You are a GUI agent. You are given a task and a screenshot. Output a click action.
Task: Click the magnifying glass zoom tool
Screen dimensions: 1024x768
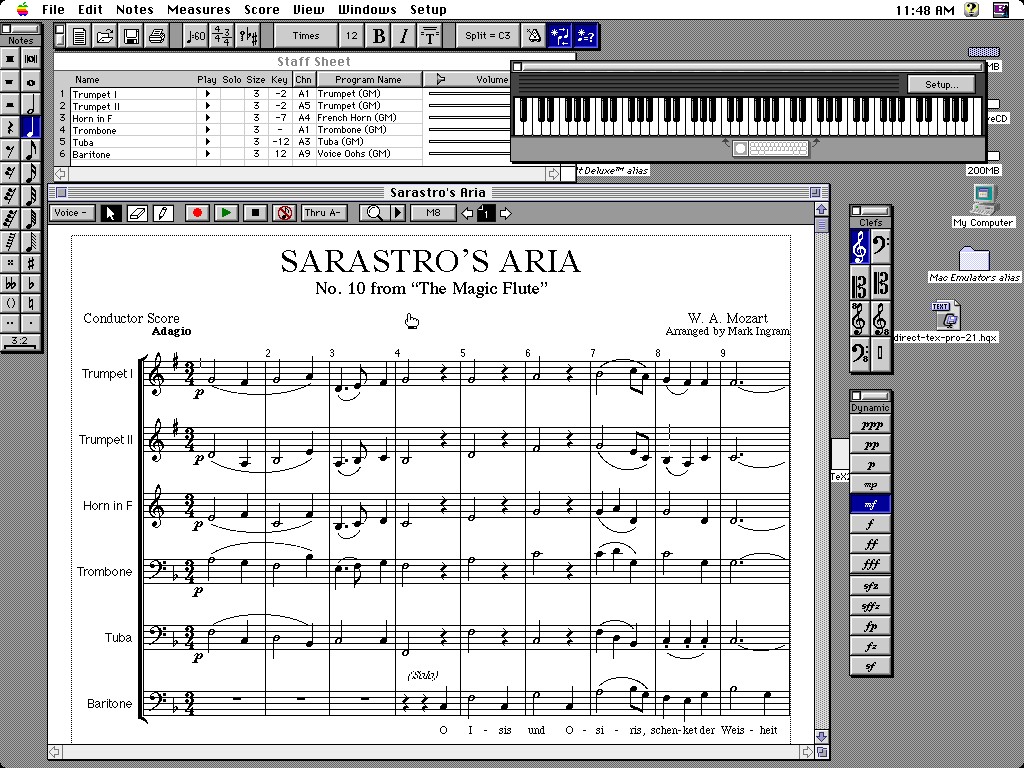tap(375, 213)
